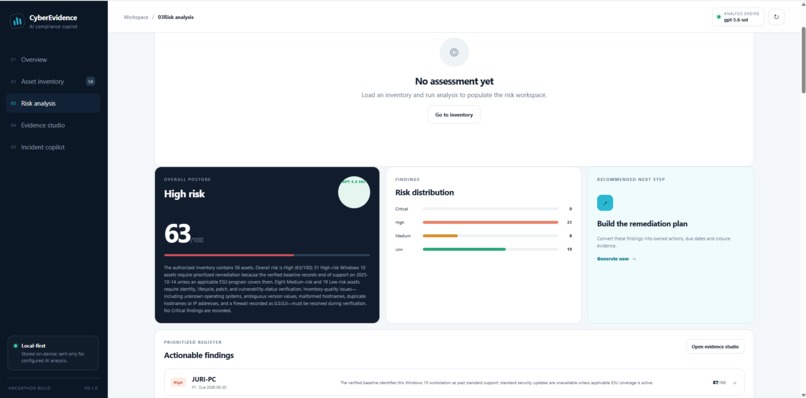Click the page vertical scrollbar
This screenshot has width=806, height=398.
click(x=803, y=61)
